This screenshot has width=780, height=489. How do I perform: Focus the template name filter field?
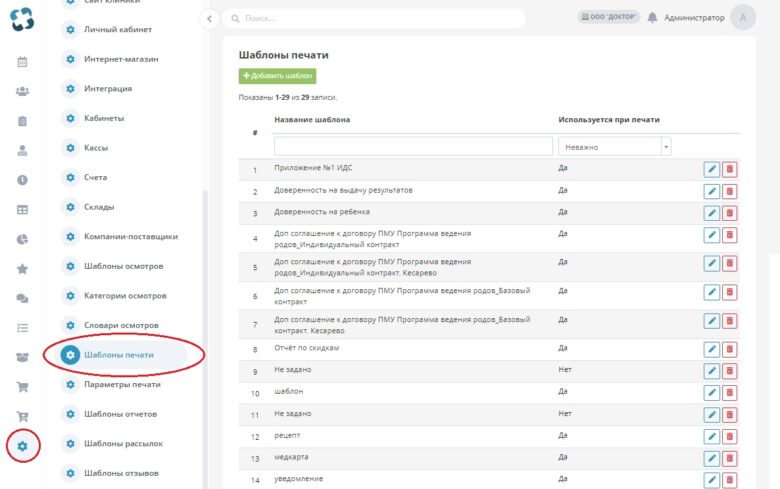click(x=413, y=147)
